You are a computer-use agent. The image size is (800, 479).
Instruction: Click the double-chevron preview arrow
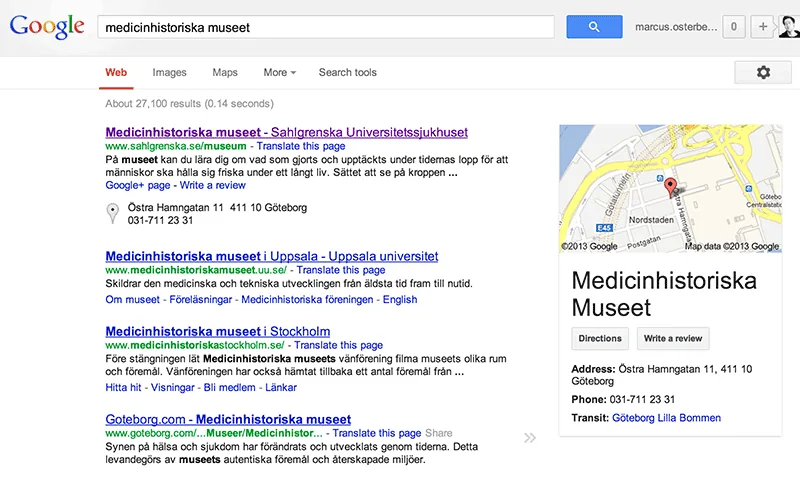(x=530, y=438)
